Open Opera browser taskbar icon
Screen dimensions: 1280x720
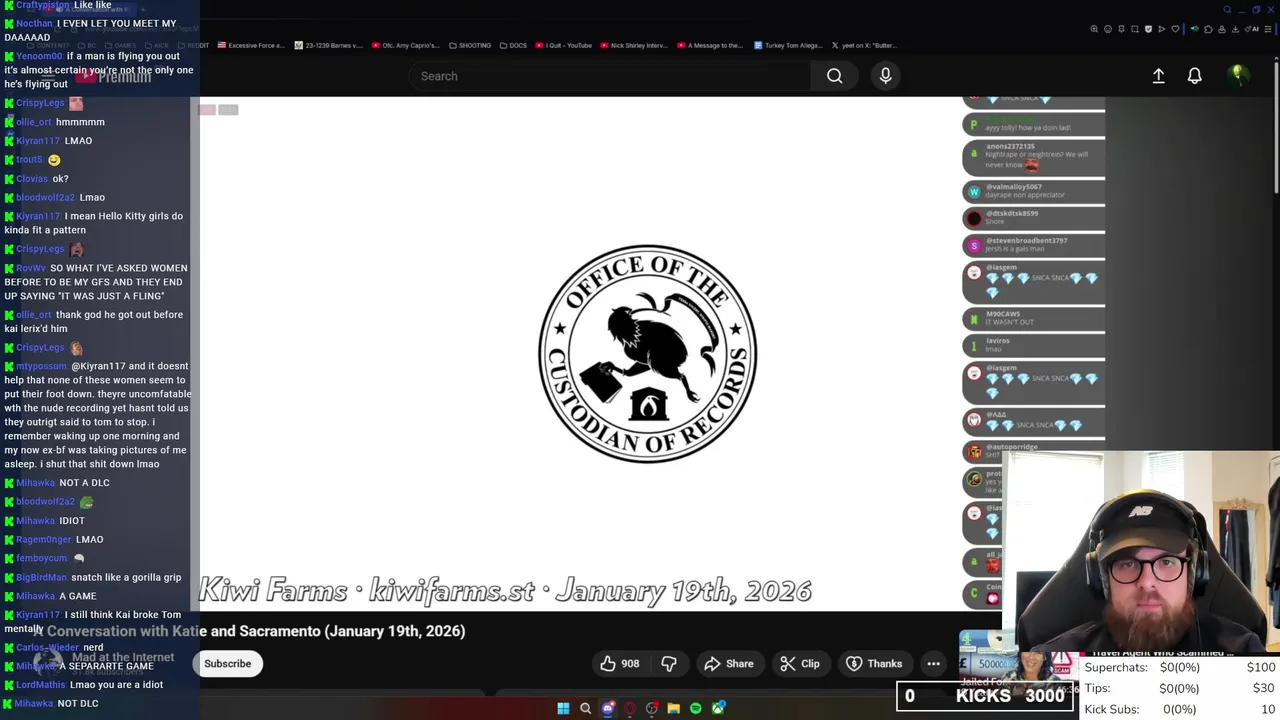(x=630, y=709)
